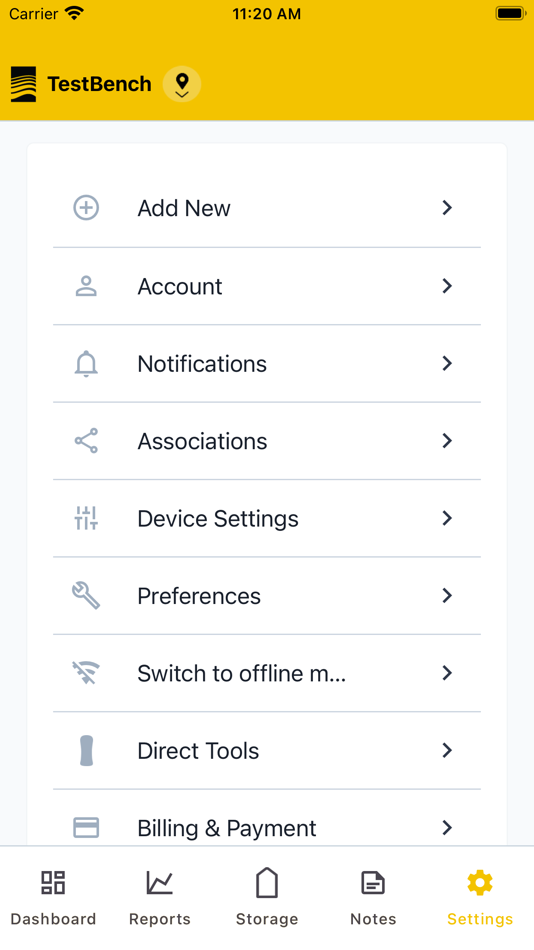The width and height of the screenshot is (534, 950).
Task: Tap the Switch to offline mode option
Action: [267, 674]
